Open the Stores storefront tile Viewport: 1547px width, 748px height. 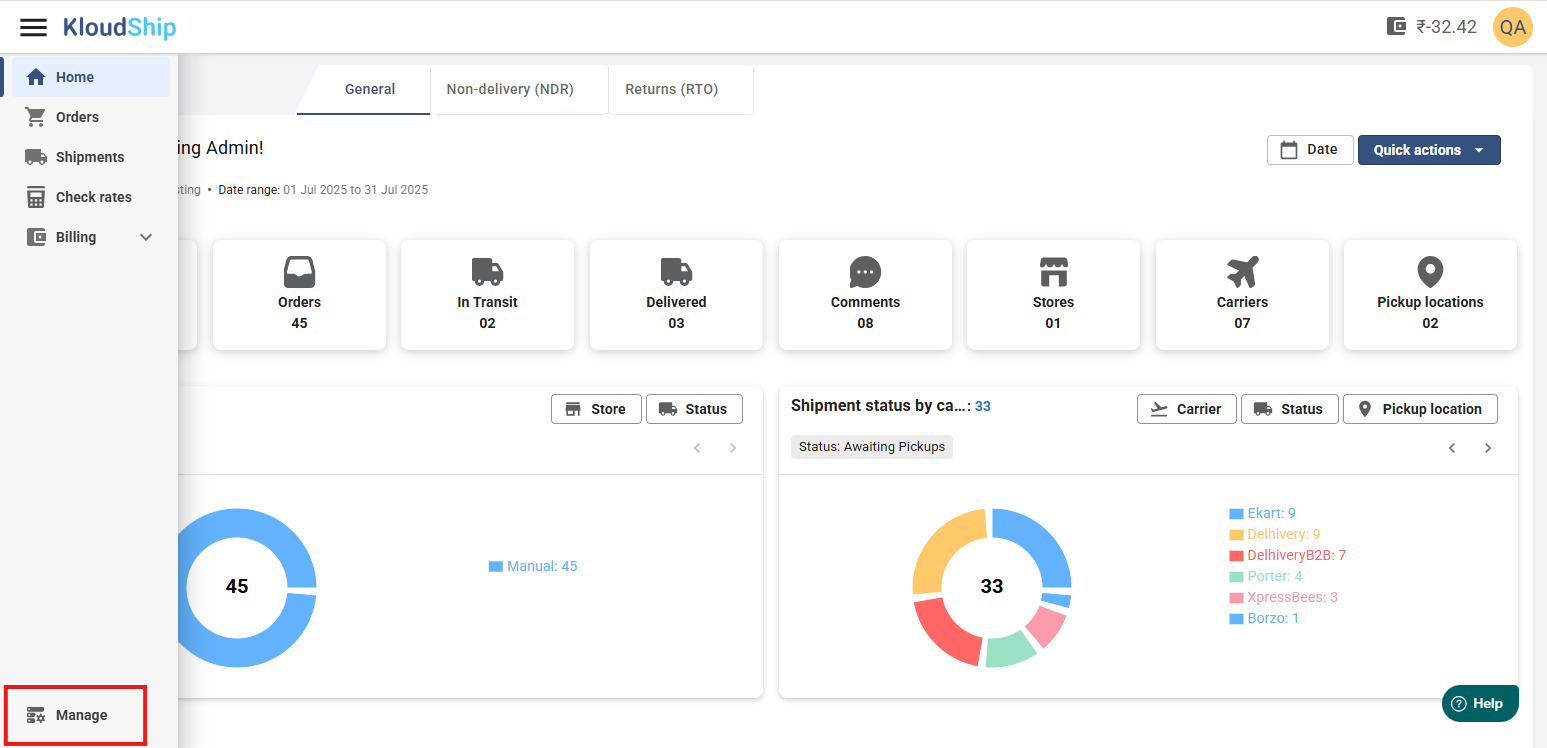point(1053,295)
